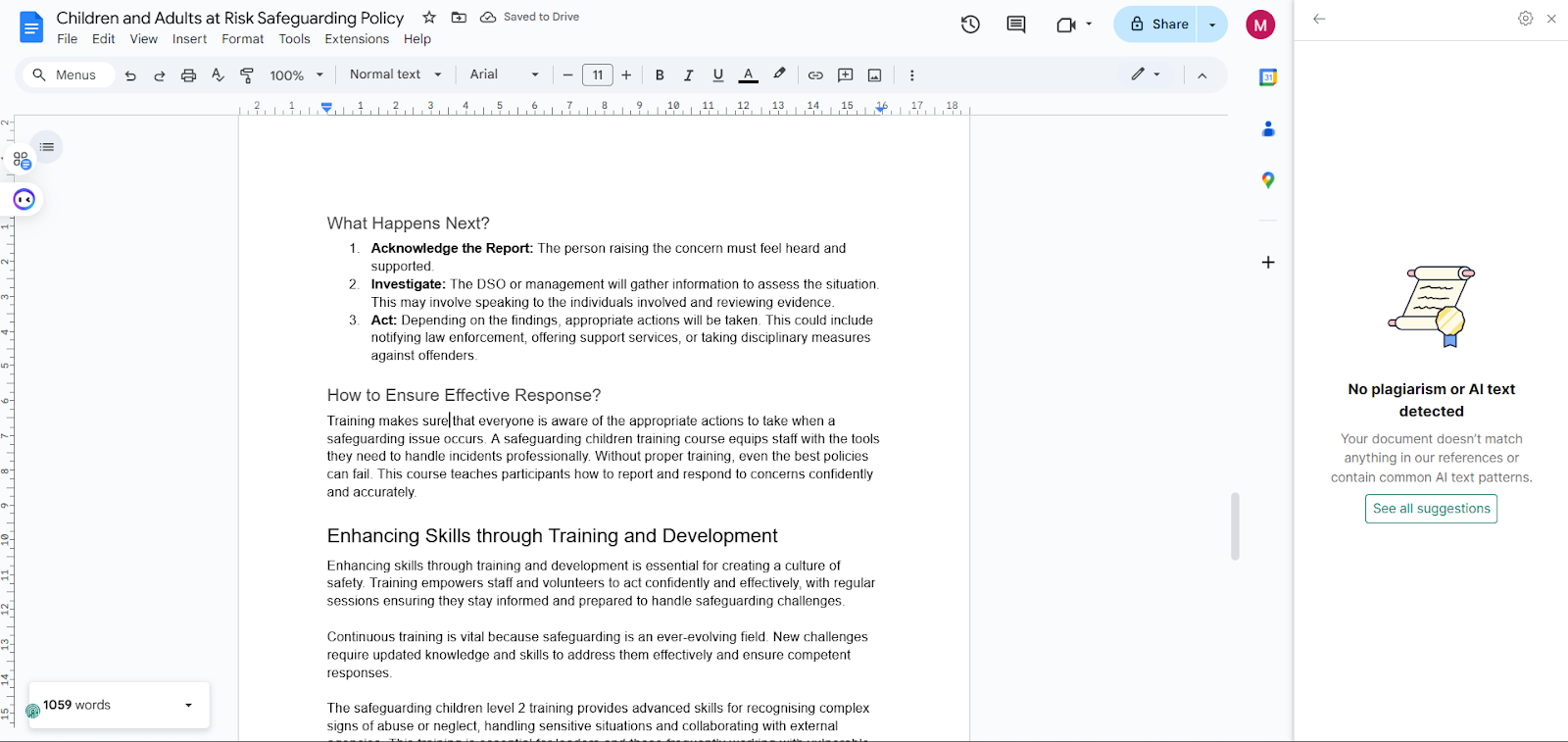Toggle bold formatting
Image resolution: width=1568 pixels, height=742 pixels.
click(x=660, y=75)
